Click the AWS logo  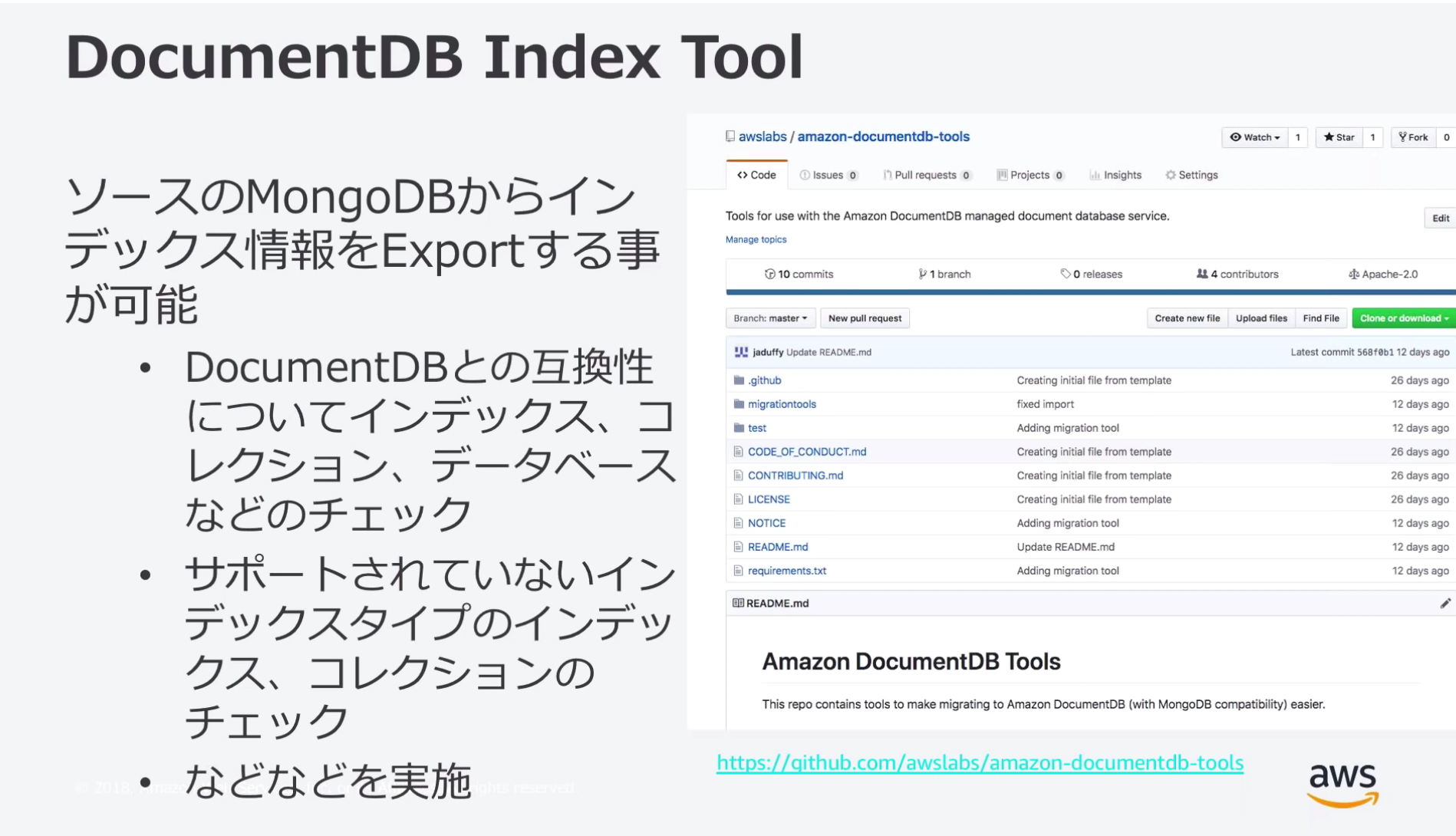[1341, 781]
